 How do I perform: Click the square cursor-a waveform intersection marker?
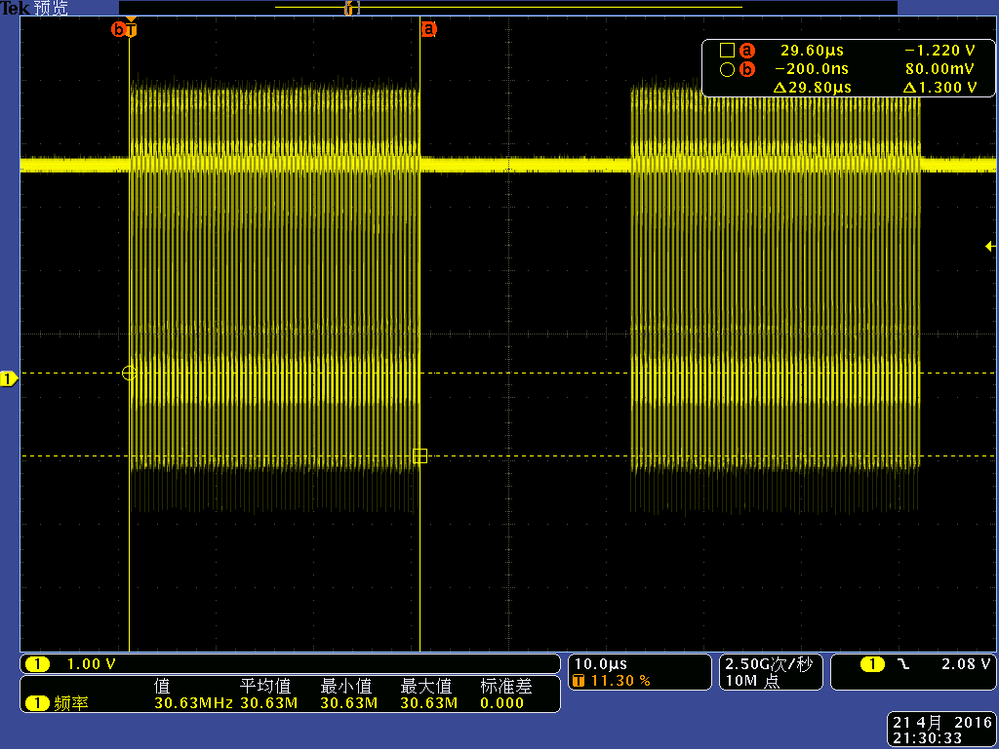pyautogui.click(x=420, y=456)
